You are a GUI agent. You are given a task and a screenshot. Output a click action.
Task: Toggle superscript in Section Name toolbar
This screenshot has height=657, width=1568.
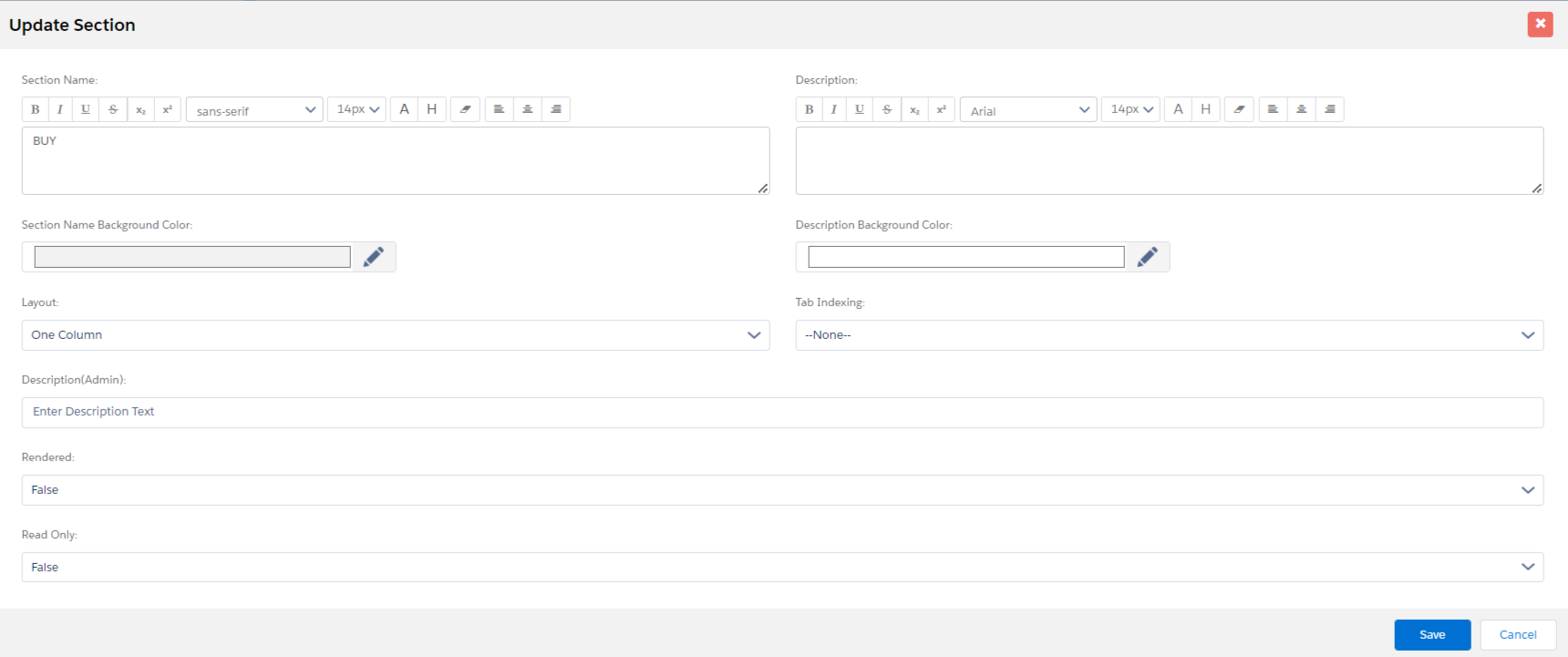[168, 109]
